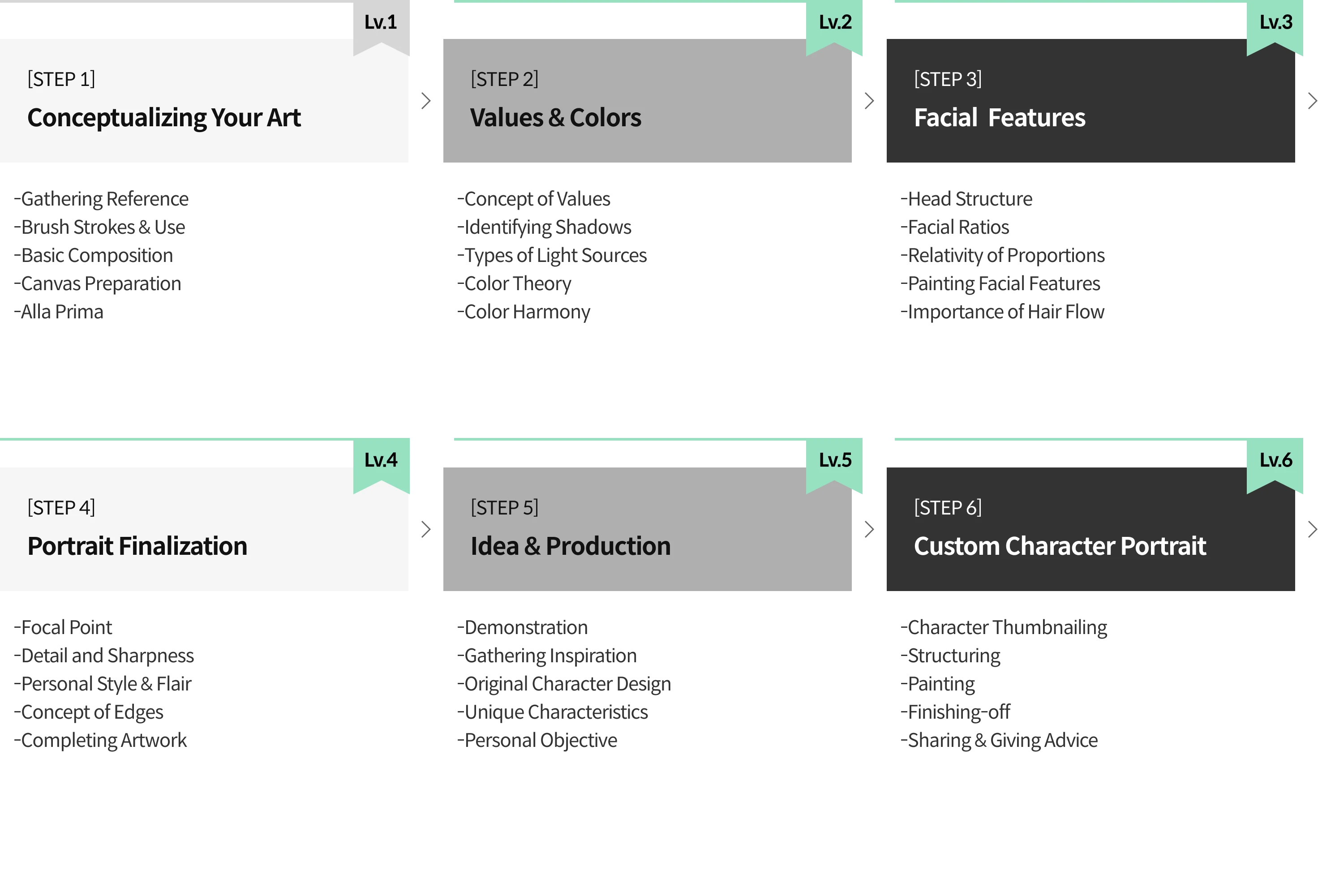Select the Facial Features step header
1318x896 pixels.
(1090, 101)
